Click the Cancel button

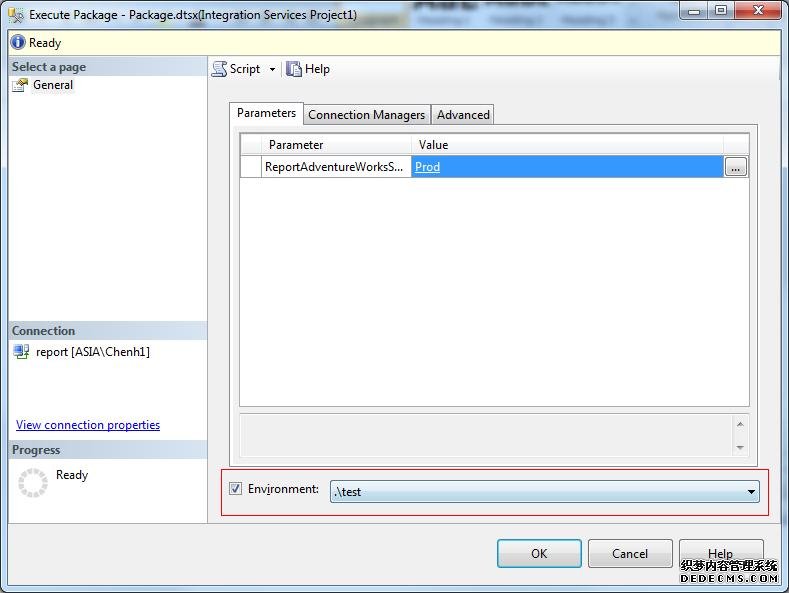pyautogui.click(x=629, y=553)
